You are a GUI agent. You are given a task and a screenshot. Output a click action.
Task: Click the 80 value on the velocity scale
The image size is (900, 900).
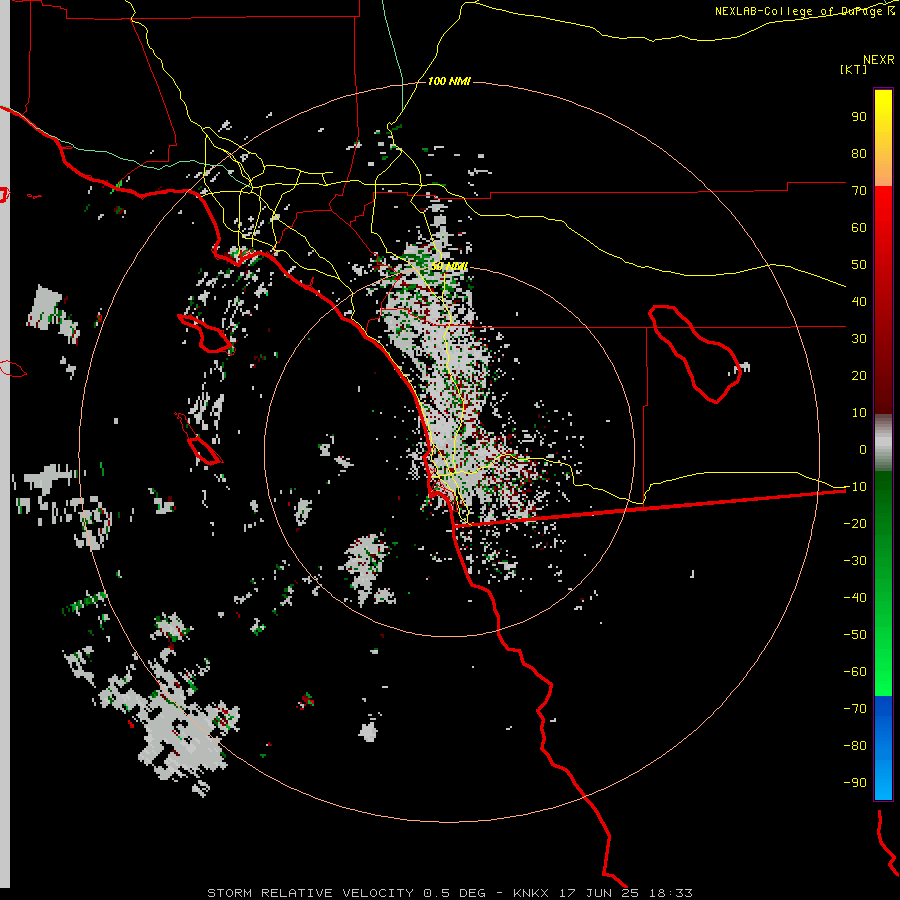[859, 153]
